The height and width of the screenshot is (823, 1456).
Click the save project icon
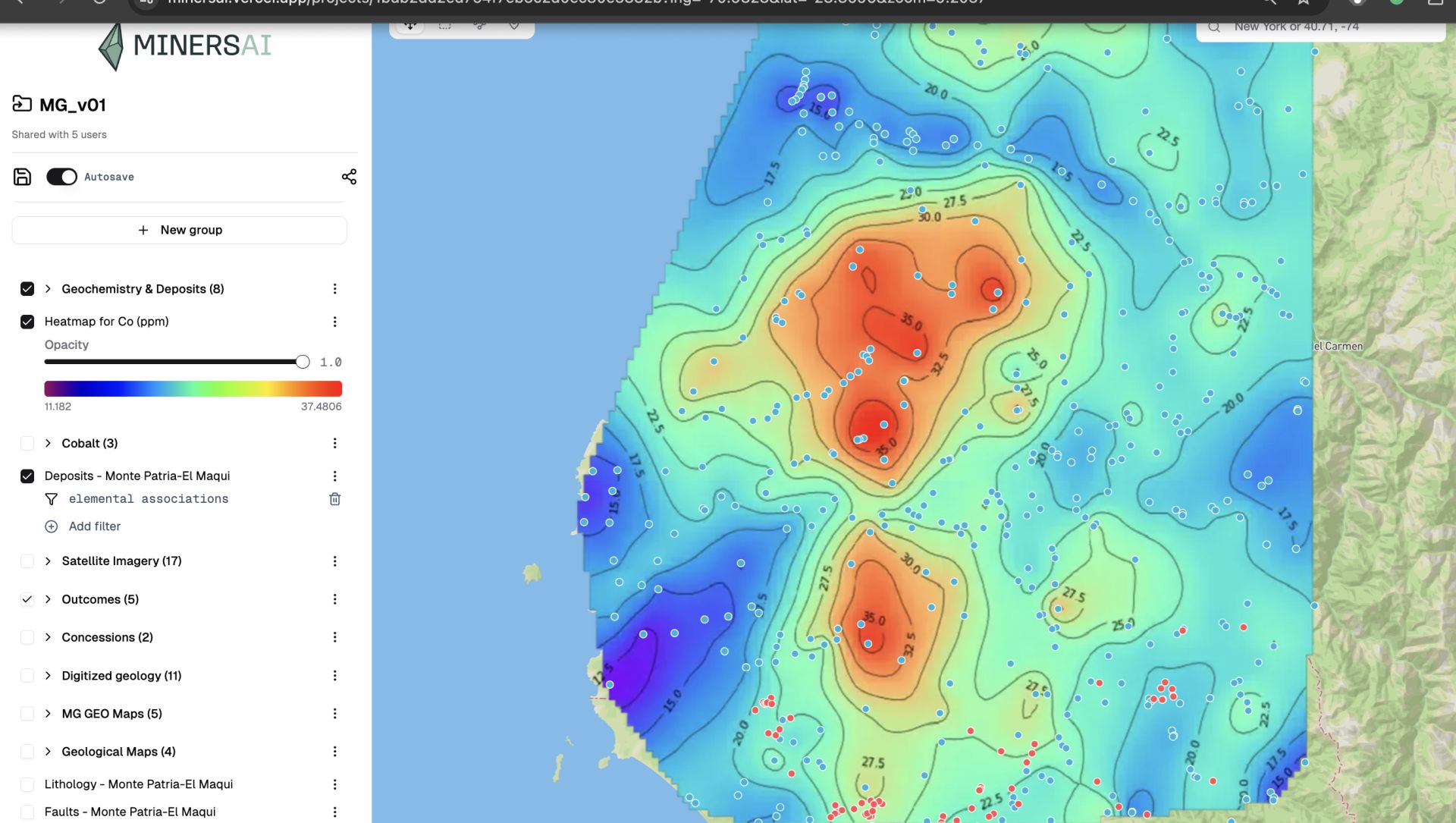[23, 177]
